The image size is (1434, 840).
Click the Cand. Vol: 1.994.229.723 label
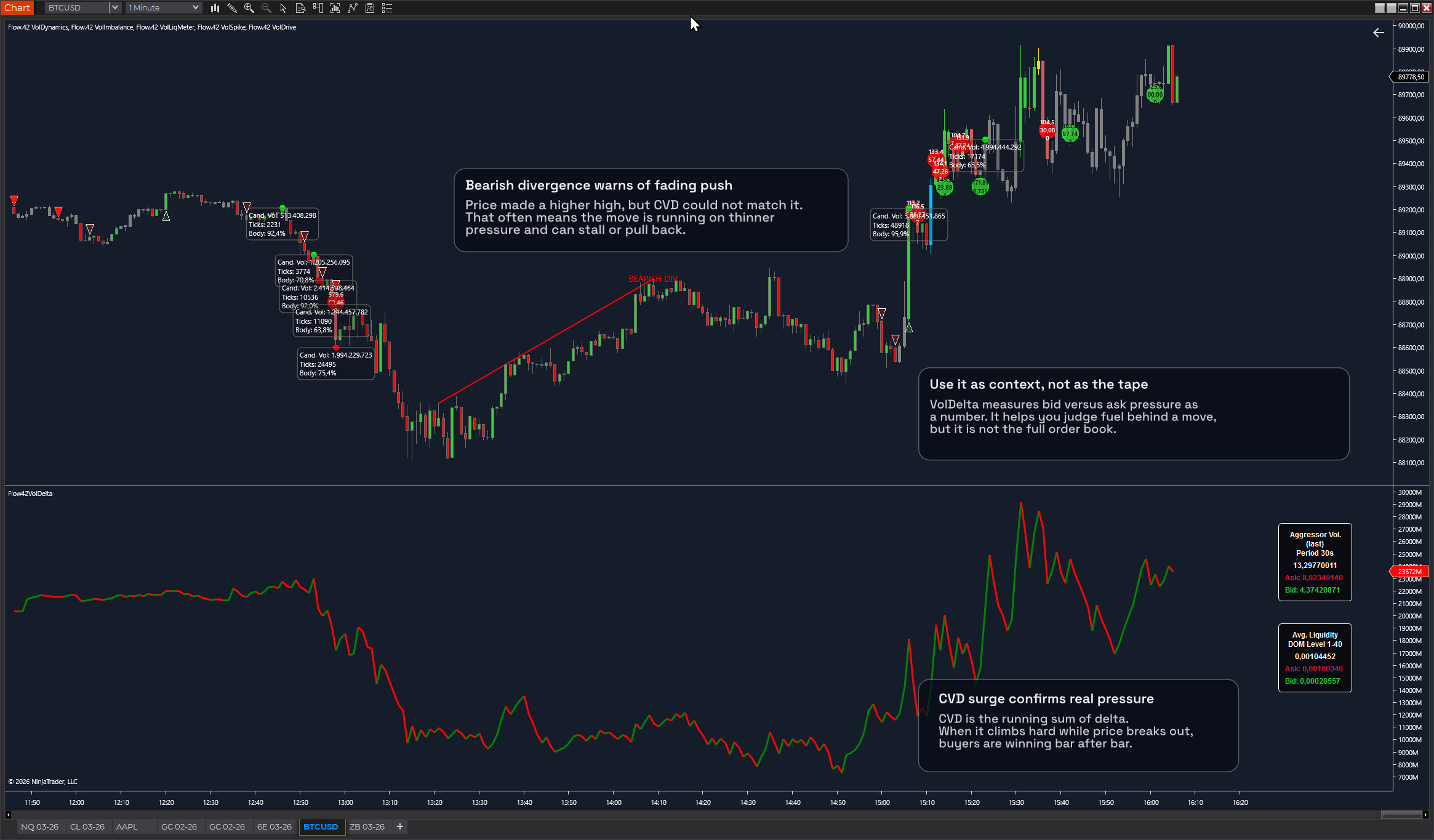(x=335, y=355)
